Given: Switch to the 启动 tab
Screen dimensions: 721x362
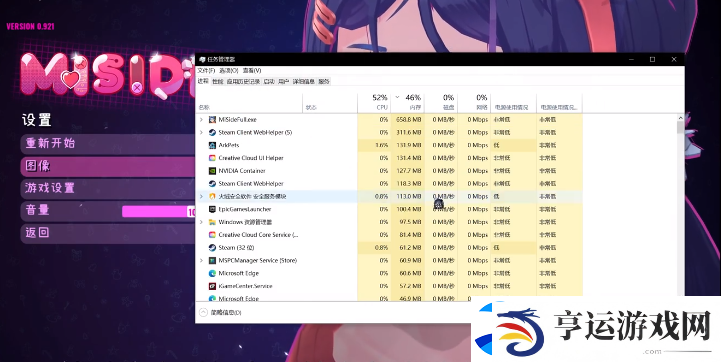Looking at the screenshot, I should 269,81.
